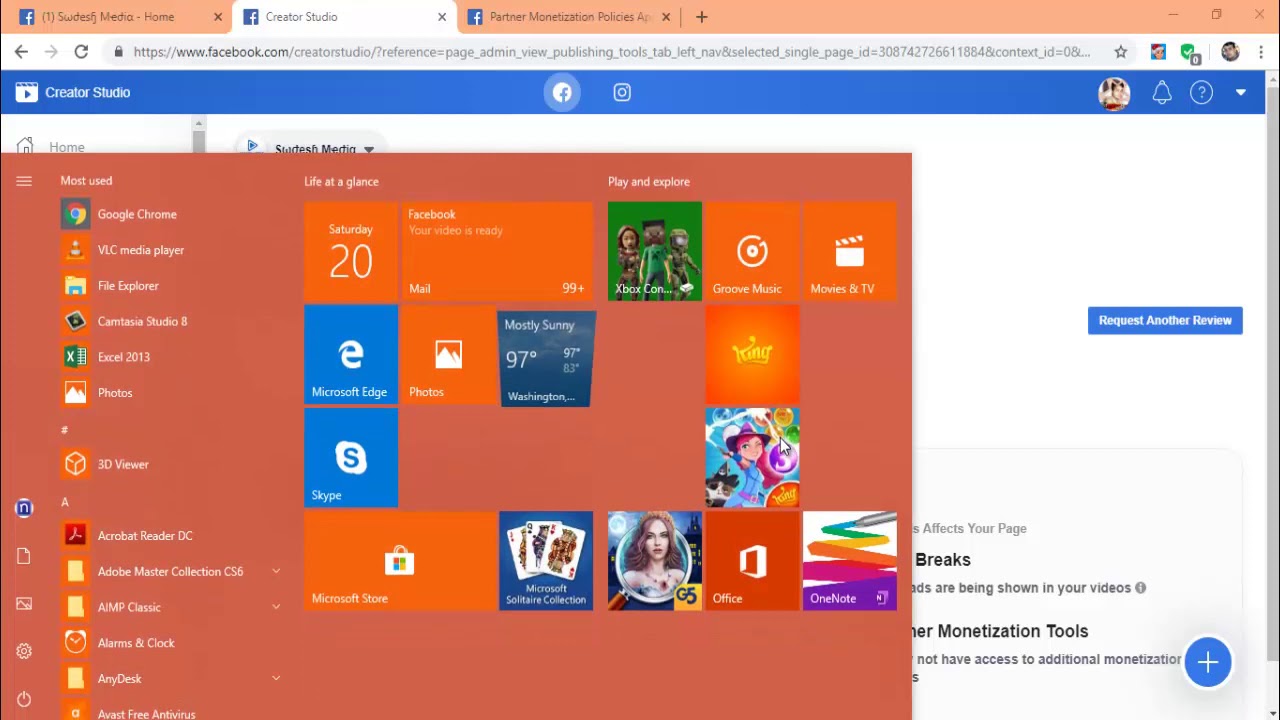The height and width of the screenshot is (720, 1280).
Task: Click the Life at a glance group header
Action: point(341,182)
